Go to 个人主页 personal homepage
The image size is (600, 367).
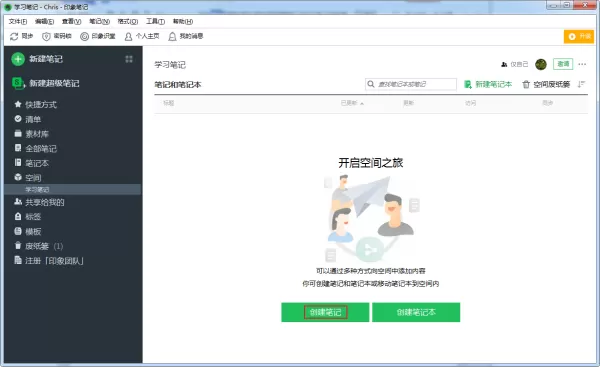[142, 36]
